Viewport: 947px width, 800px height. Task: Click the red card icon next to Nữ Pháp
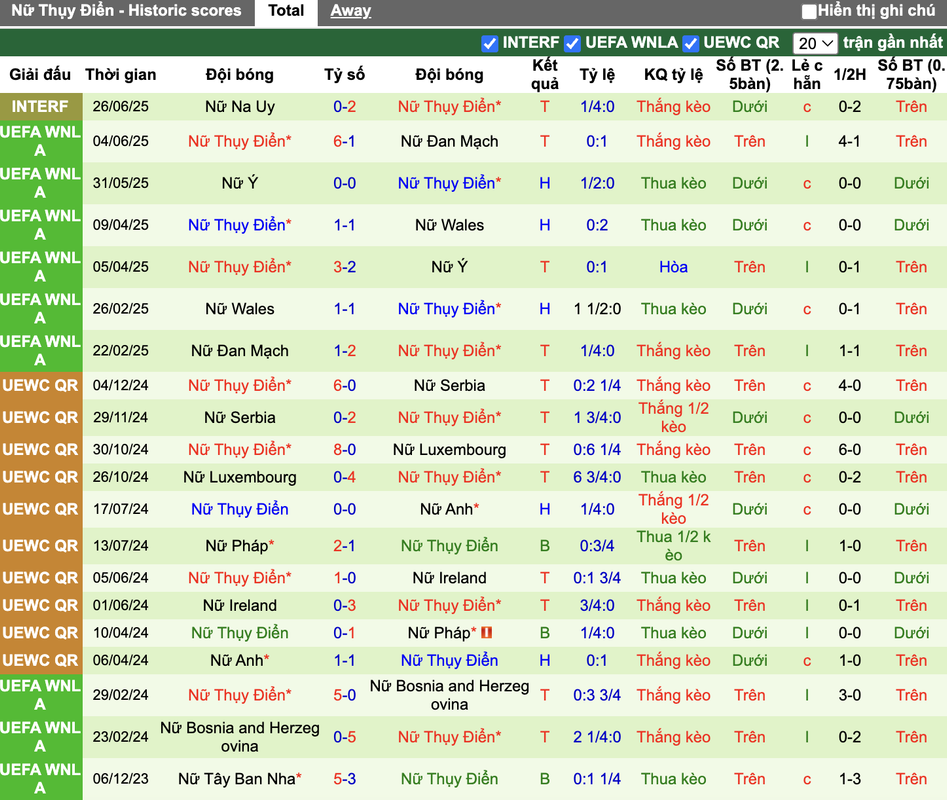[x=486, y=633]
